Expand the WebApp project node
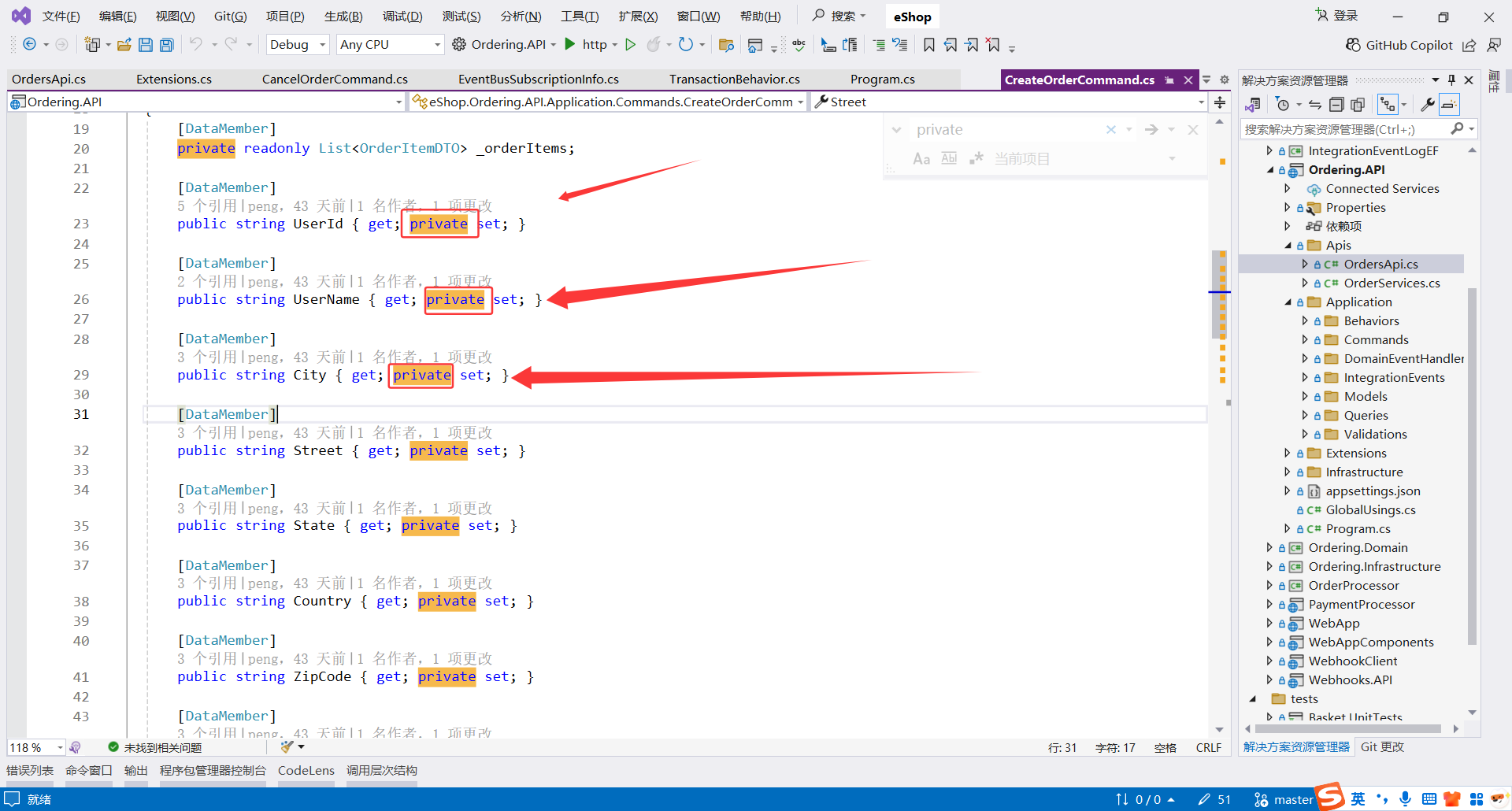 [1269, 623]
